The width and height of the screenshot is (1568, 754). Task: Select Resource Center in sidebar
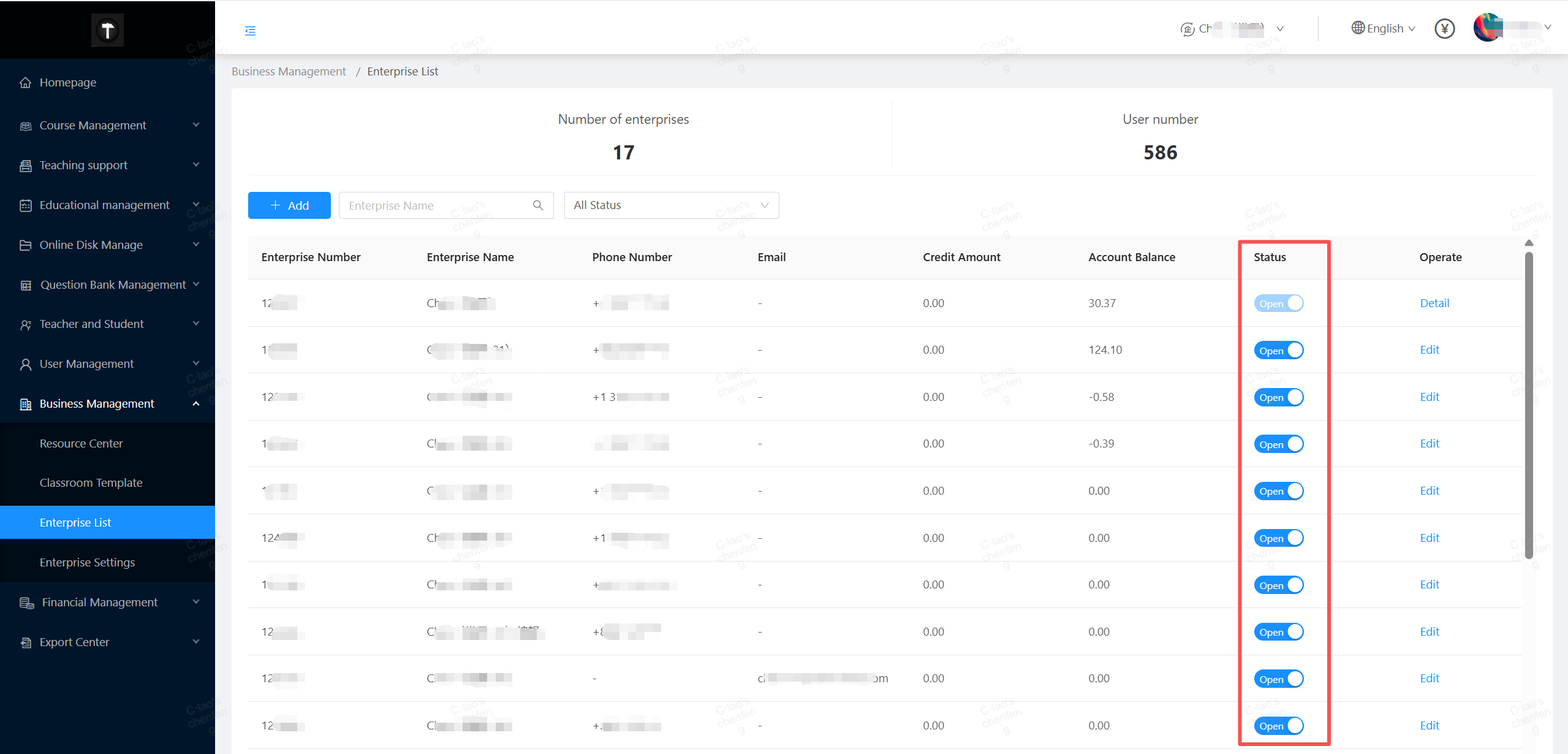pos(81,443)
